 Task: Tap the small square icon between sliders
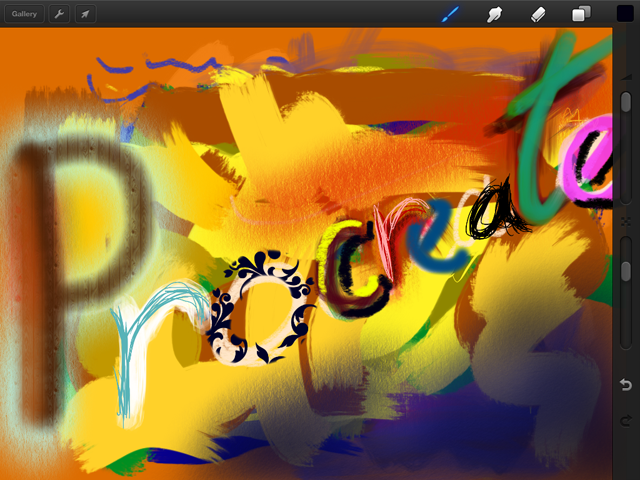626,222
